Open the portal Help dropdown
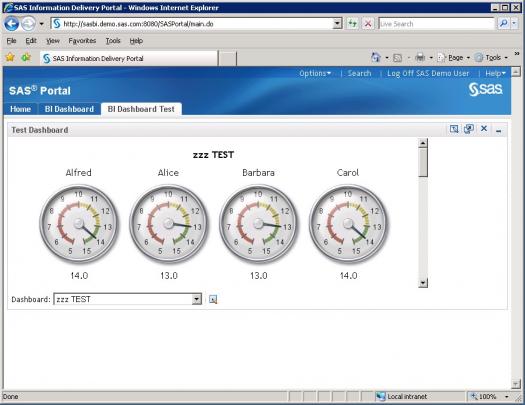This screenshot has height=405, width=525. pos(495,73)
